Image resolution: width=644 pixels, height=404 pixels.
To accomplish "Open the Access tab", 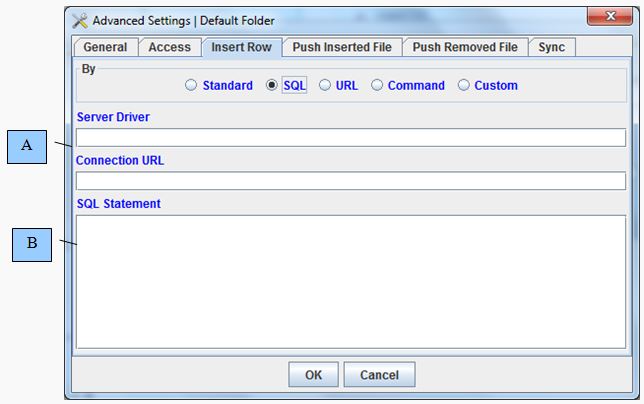I will 169,47.
